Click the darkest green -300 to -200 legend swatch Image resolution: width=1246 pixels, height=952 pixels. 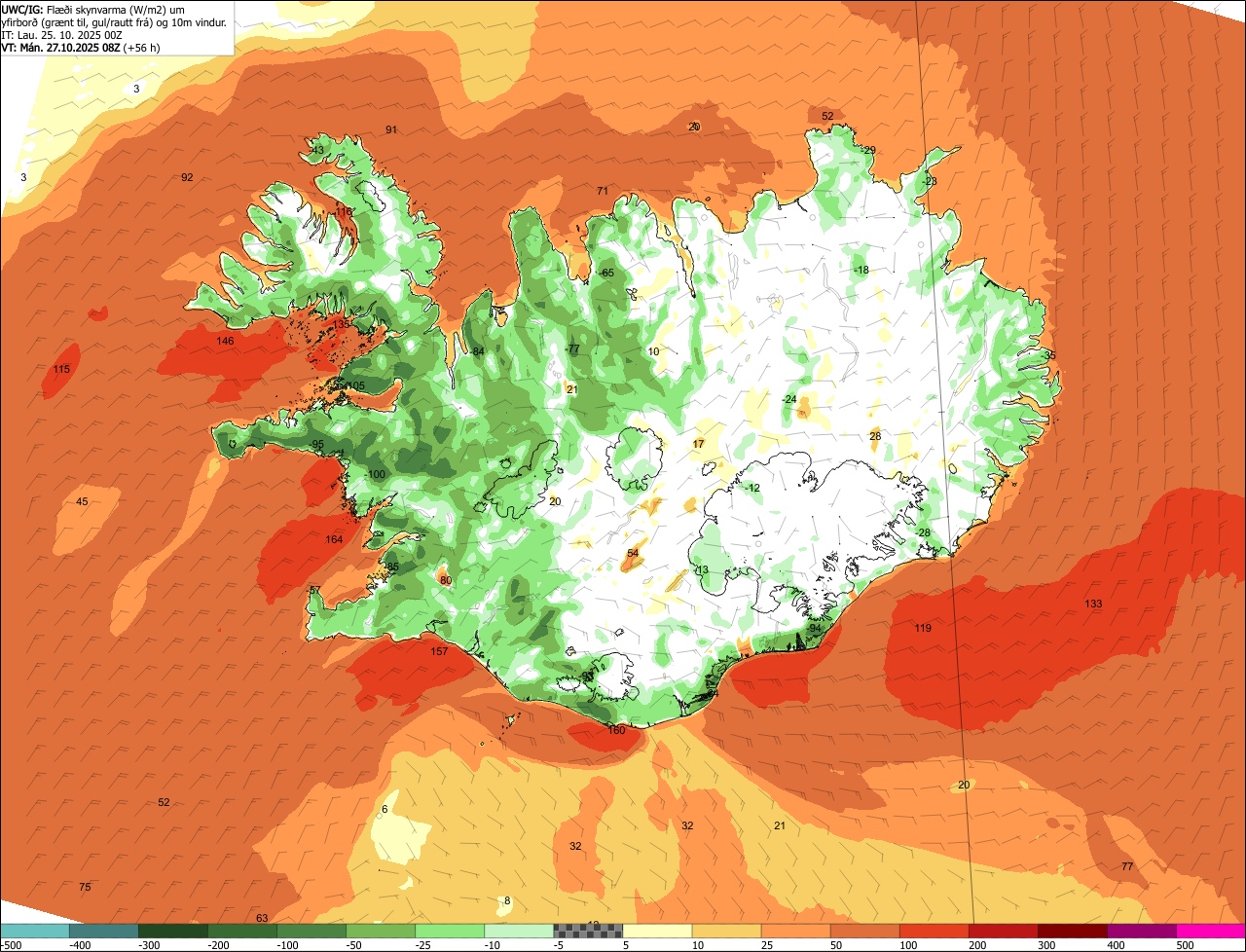(x=172, y=932)
